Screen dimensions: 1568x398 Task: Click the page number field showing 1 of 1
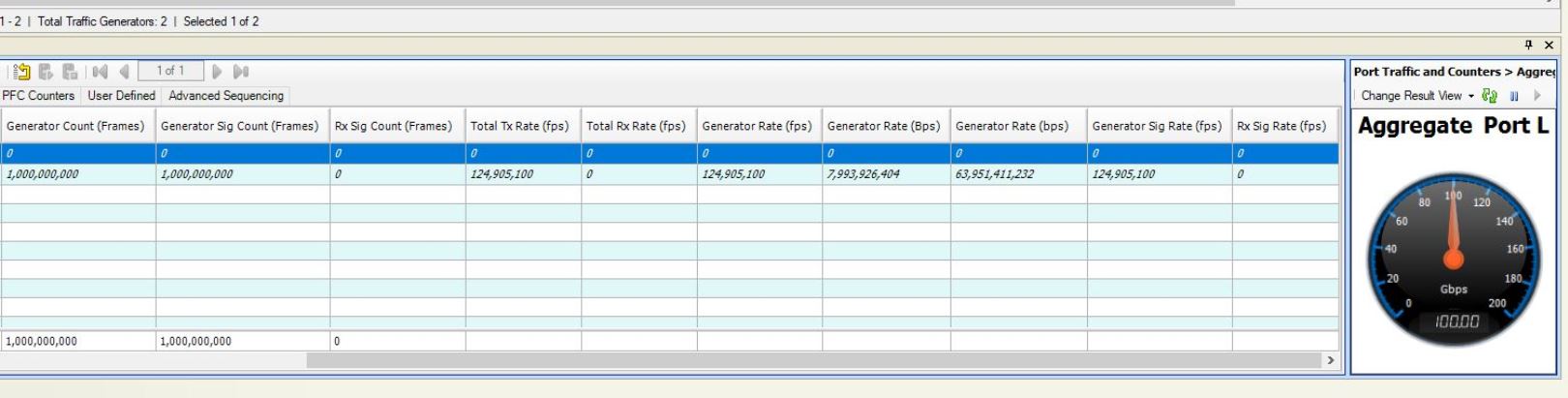pyautogui.click(x=170, y=71)
